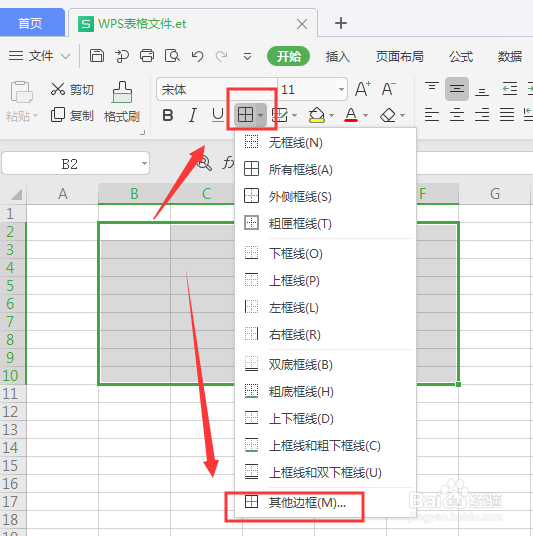Viewport: 533px width, 536px height.
Task: Click the Print icon
Action: (147, 55)
